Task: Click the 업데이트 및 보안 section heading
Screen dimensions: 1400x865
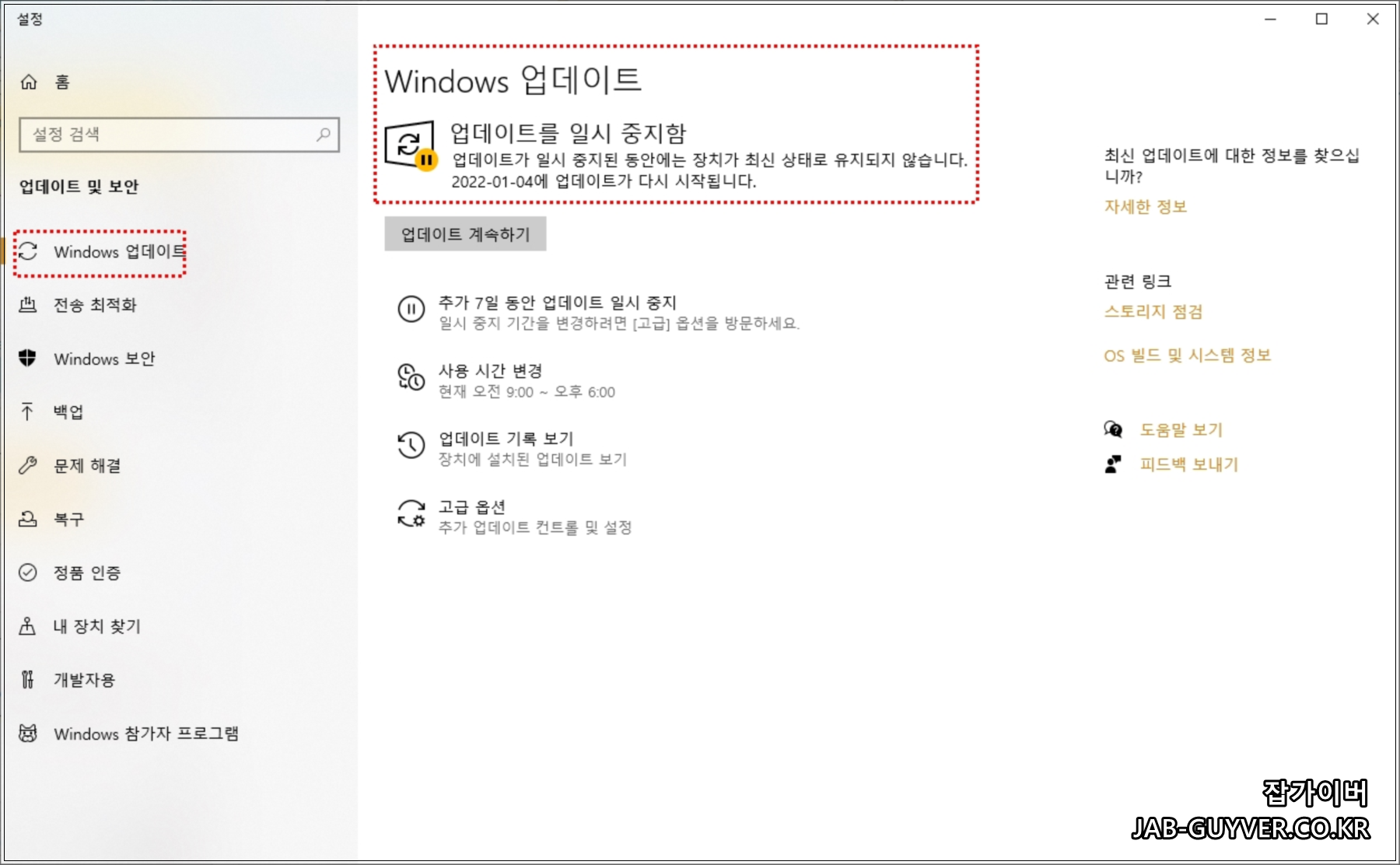Action: pyautogui.click(x=79, y=187)
